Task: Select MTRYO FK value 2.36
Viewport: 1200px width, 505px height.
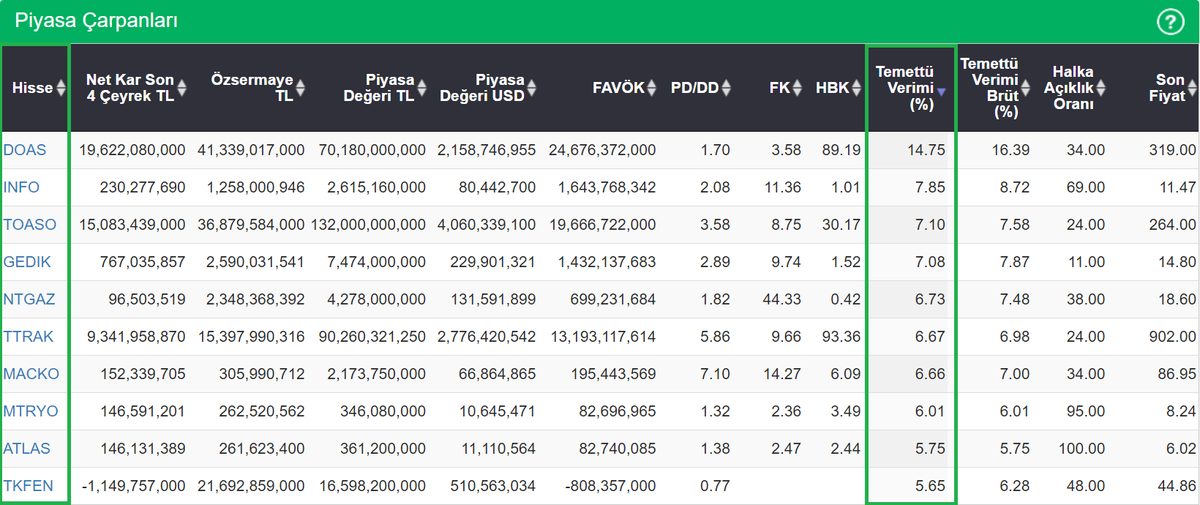Action: point(785,411)
